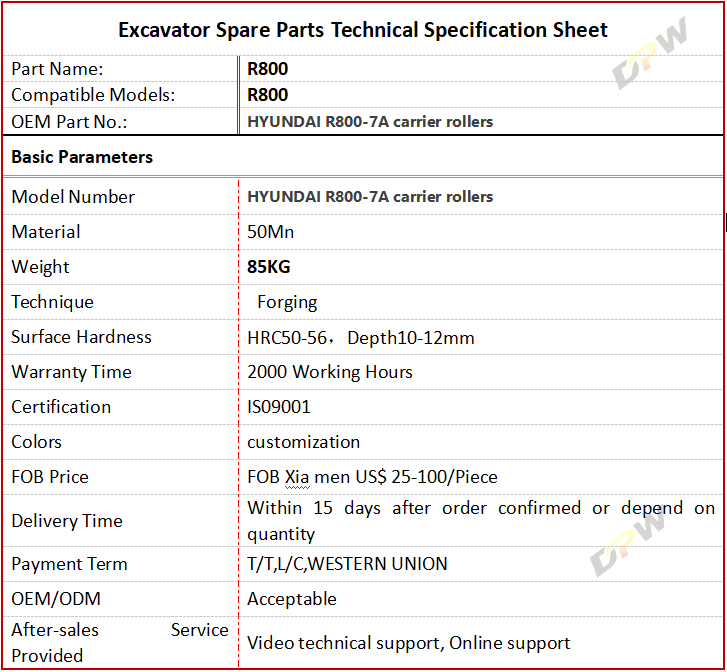Select the 'Payment Term' label
This screenshot has width=727, height=672.
[69, 564]
